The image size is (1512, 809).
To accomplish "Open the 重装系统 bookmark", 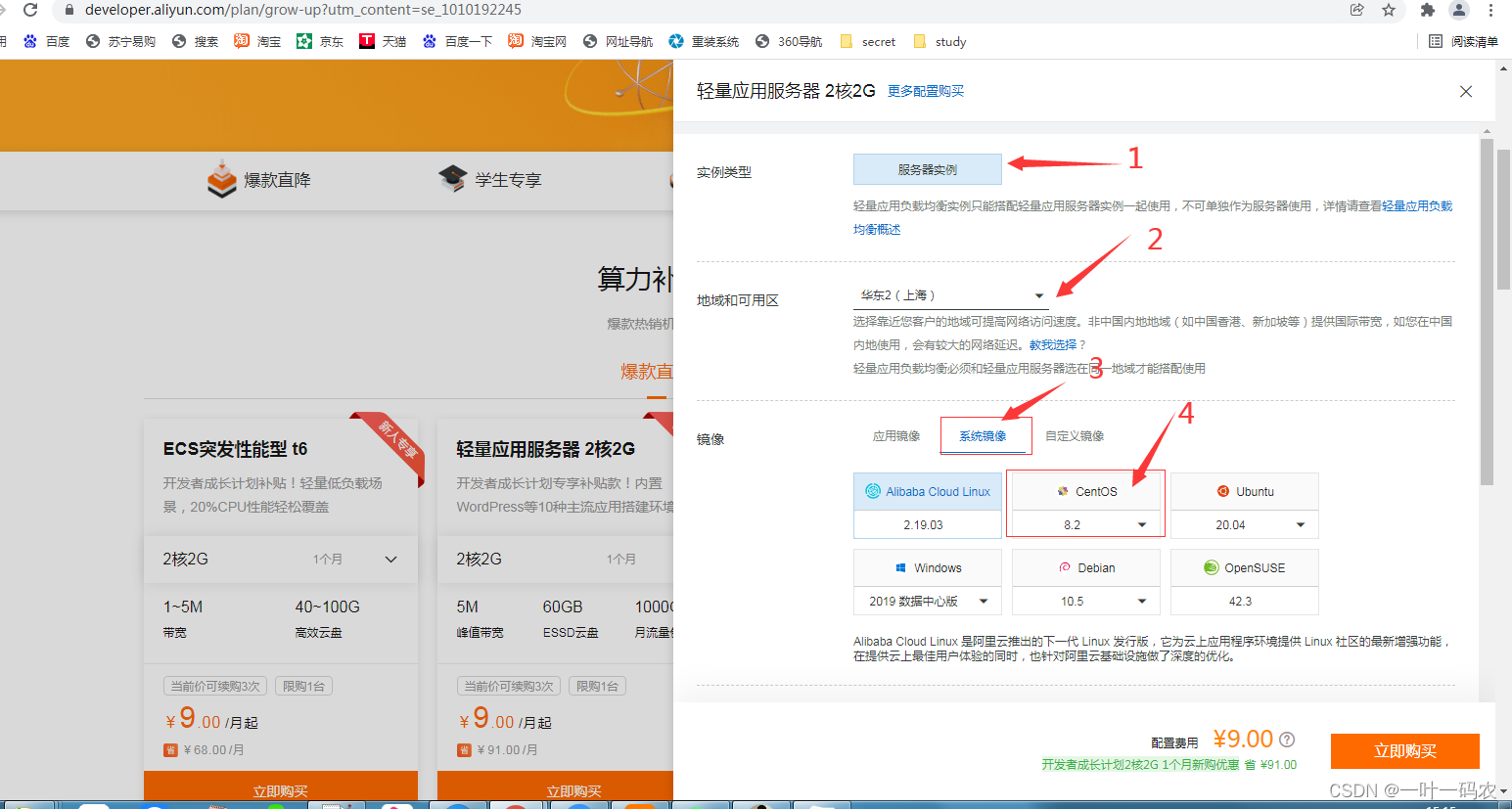I will click(x=705, y=41).
